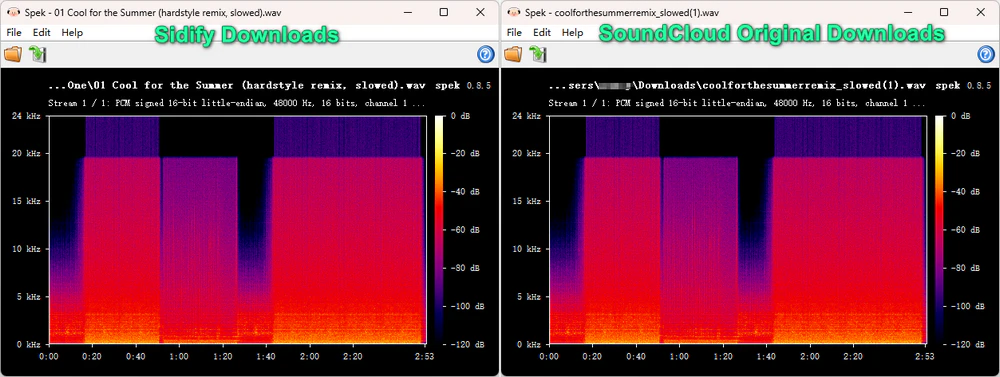Open Edit menu in left Spek window
The width and height of the screenshot is (1000, 377).
click(x=41, y=33)
